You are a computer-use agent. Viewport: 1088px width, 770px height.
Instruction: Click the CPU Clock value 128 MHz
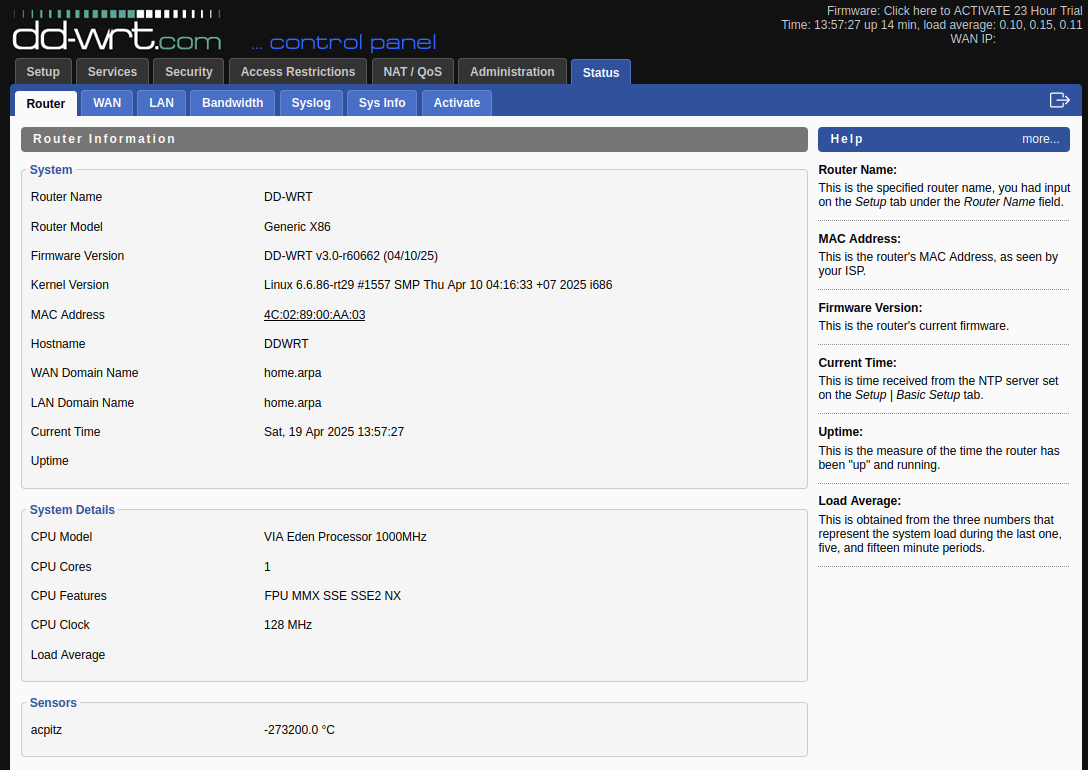[x=287, y=625]
